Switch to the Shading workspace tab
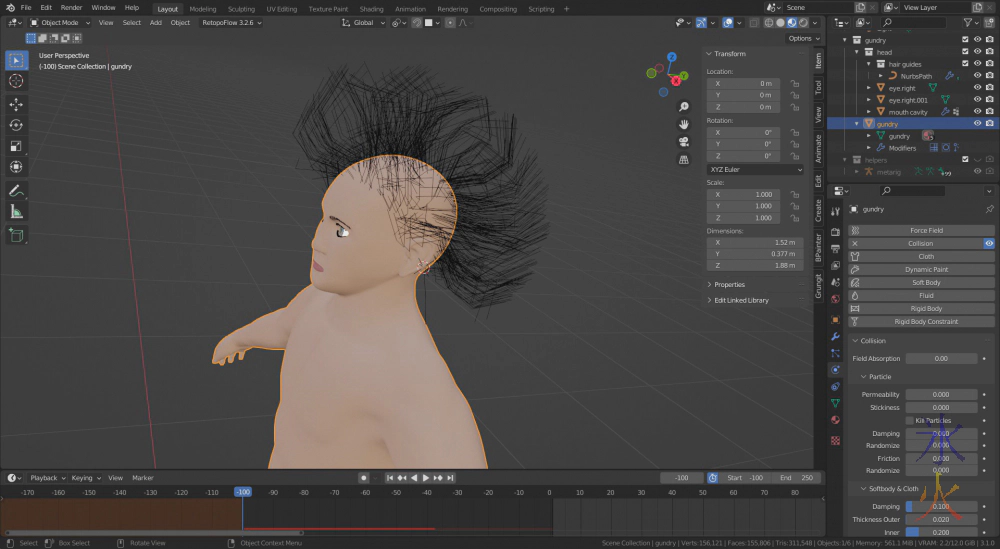This screenshot has height=549, width=1000. [x=371, y=9]
